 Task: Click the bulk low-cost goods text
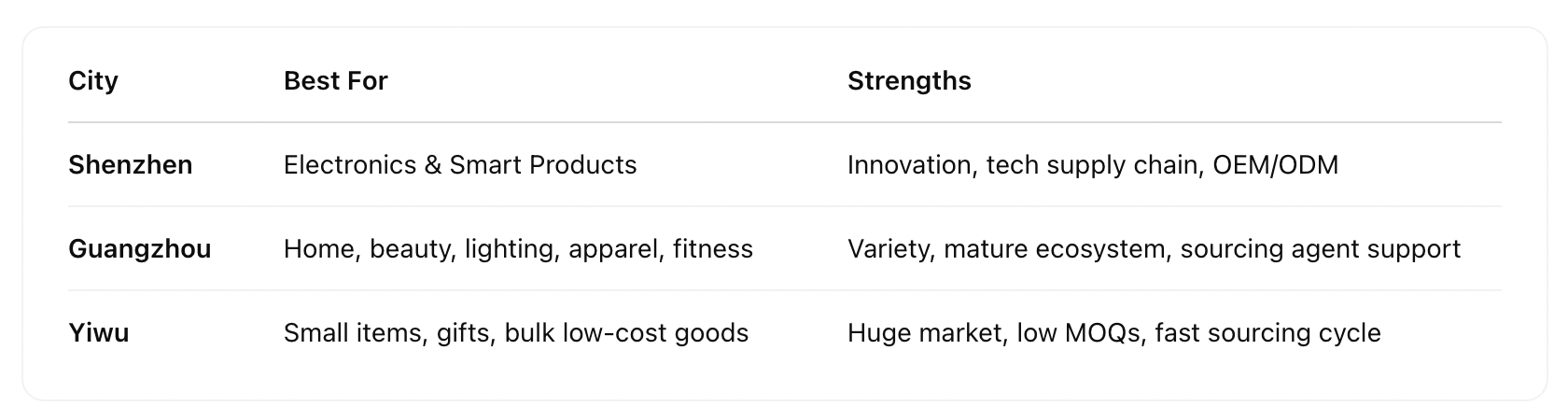(626, 333)
